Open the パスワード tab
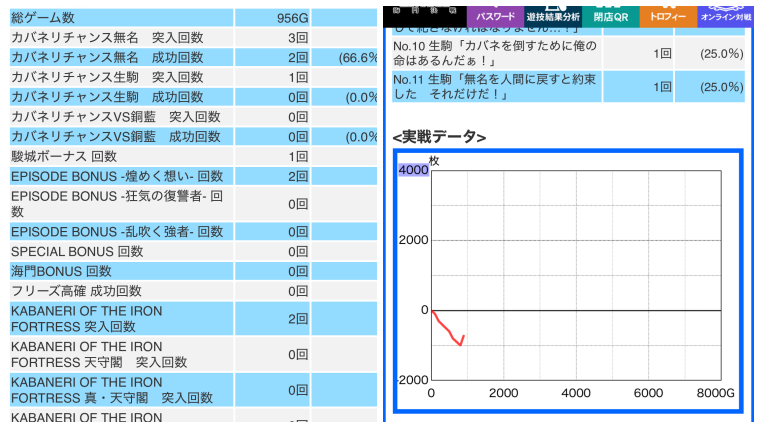The width and height of the screenshot is (760, 428). [x=495, y=16]
